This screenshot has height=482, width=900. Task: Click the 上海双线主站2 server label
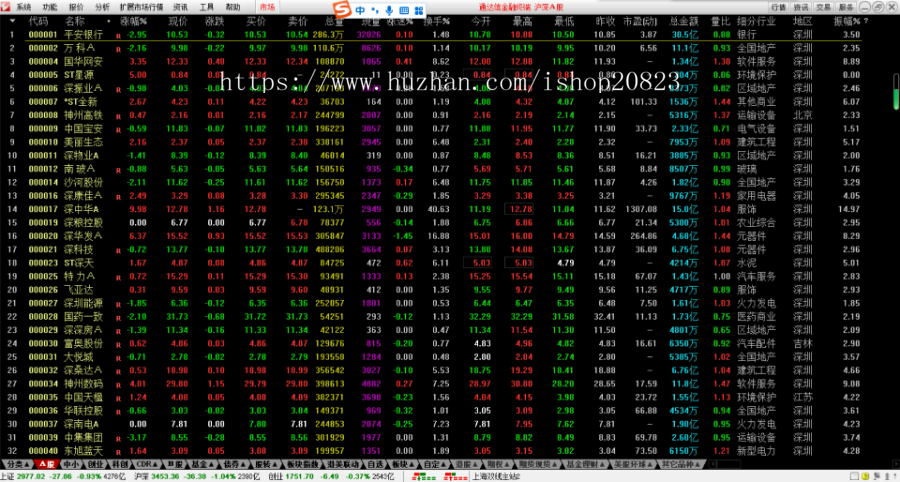pos(495,476)
